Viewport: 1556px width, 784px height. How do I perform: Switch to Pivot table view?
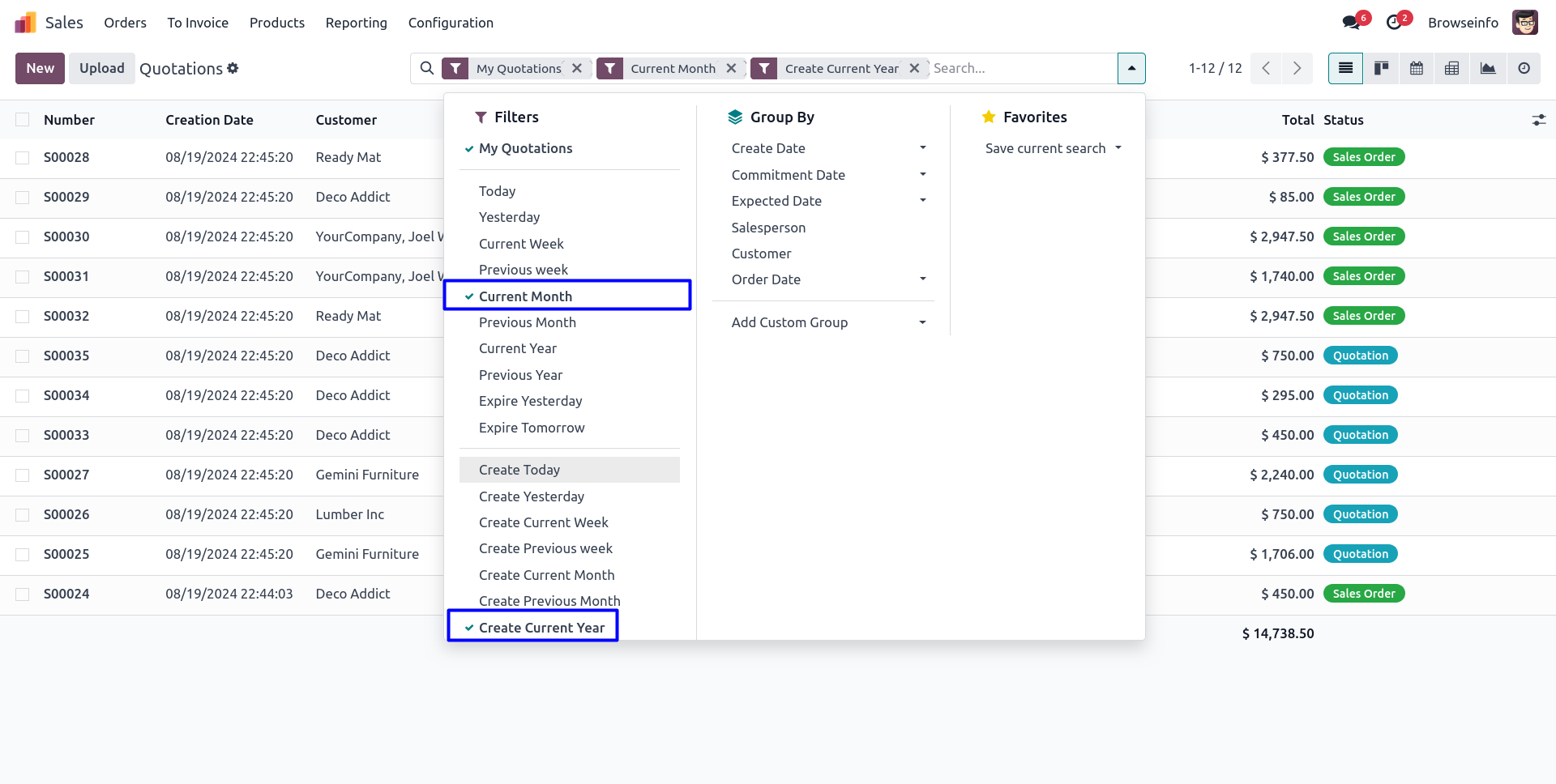(1452, 69)
